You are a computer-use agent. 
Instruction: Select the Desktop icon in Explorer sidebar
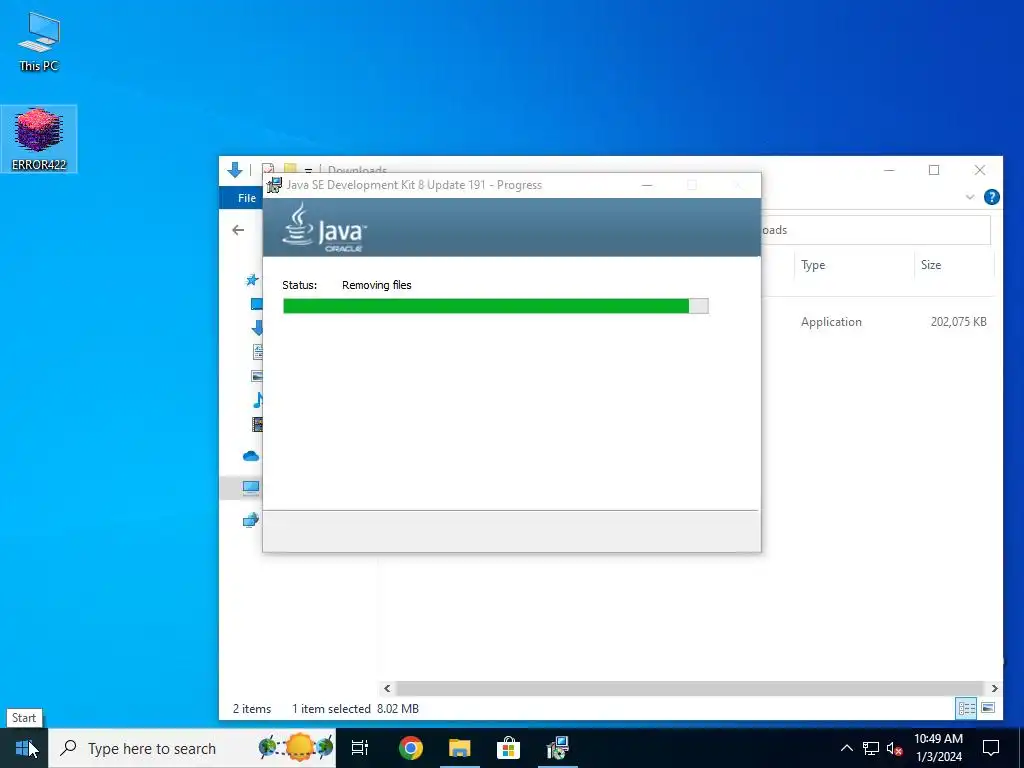pyautogui.click(x=257, y=304)
